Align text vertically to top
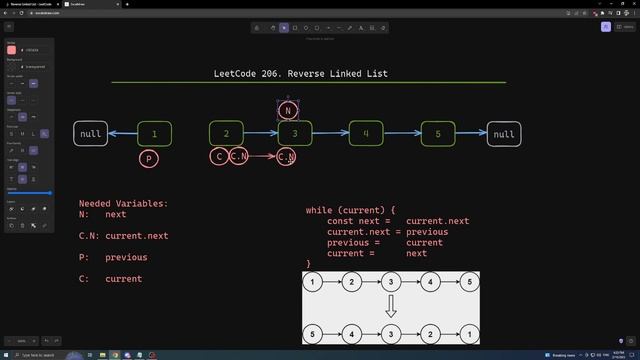The width and height of the screenshot is (640, 360). tap(11, 179)
